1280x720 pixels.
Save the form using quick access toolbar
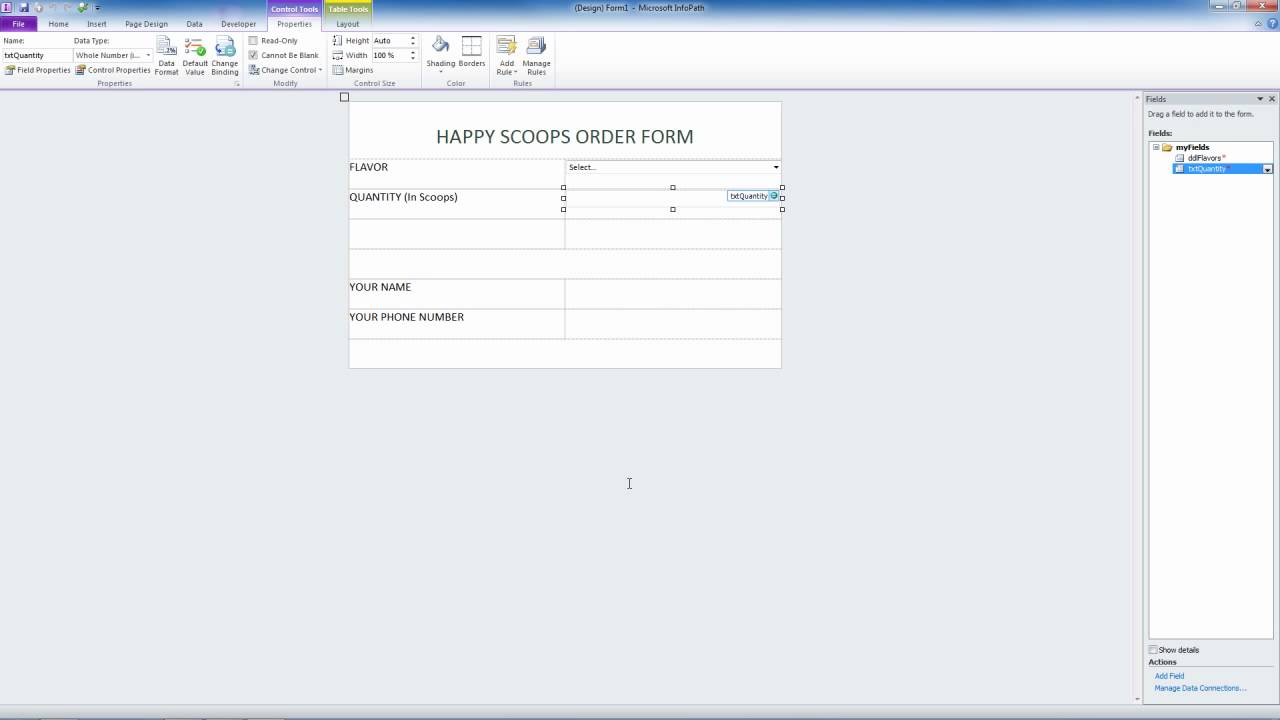(23, 7)
